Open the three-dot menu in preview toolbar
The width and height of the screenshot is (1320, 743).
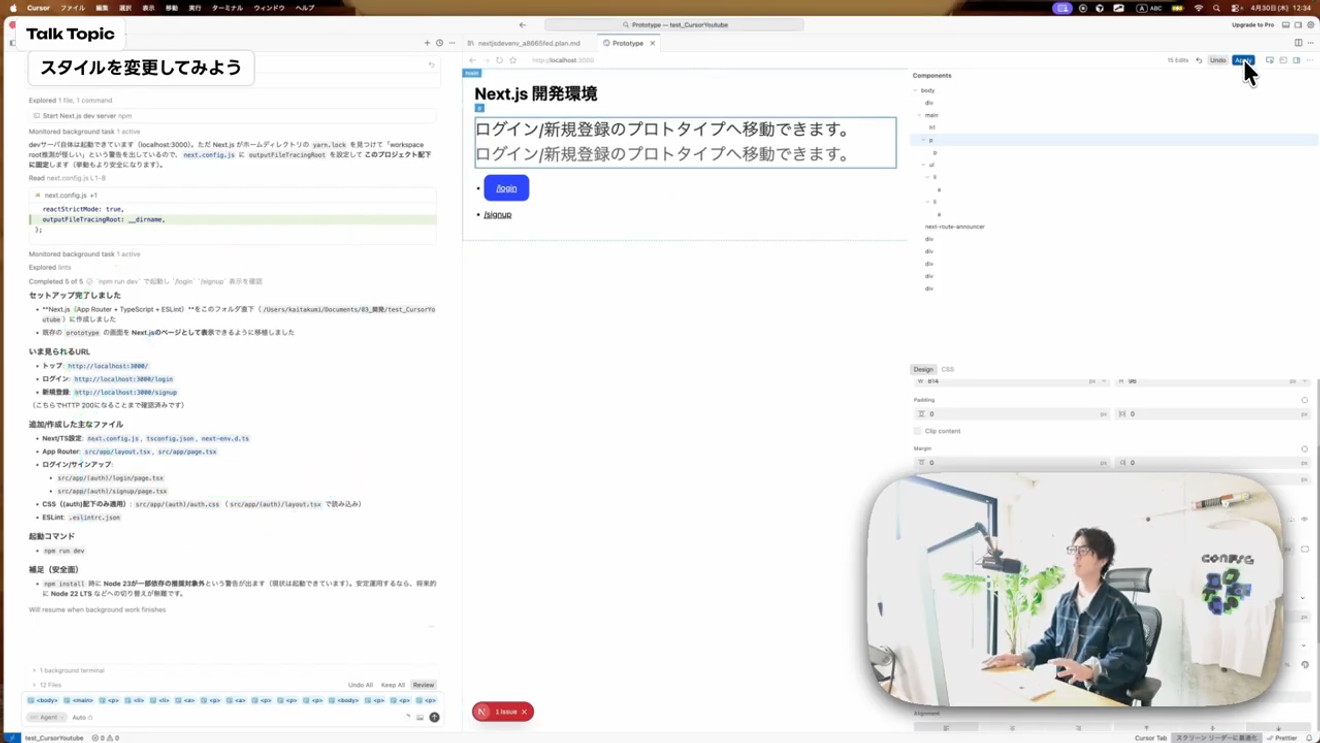pos(1310,60)
